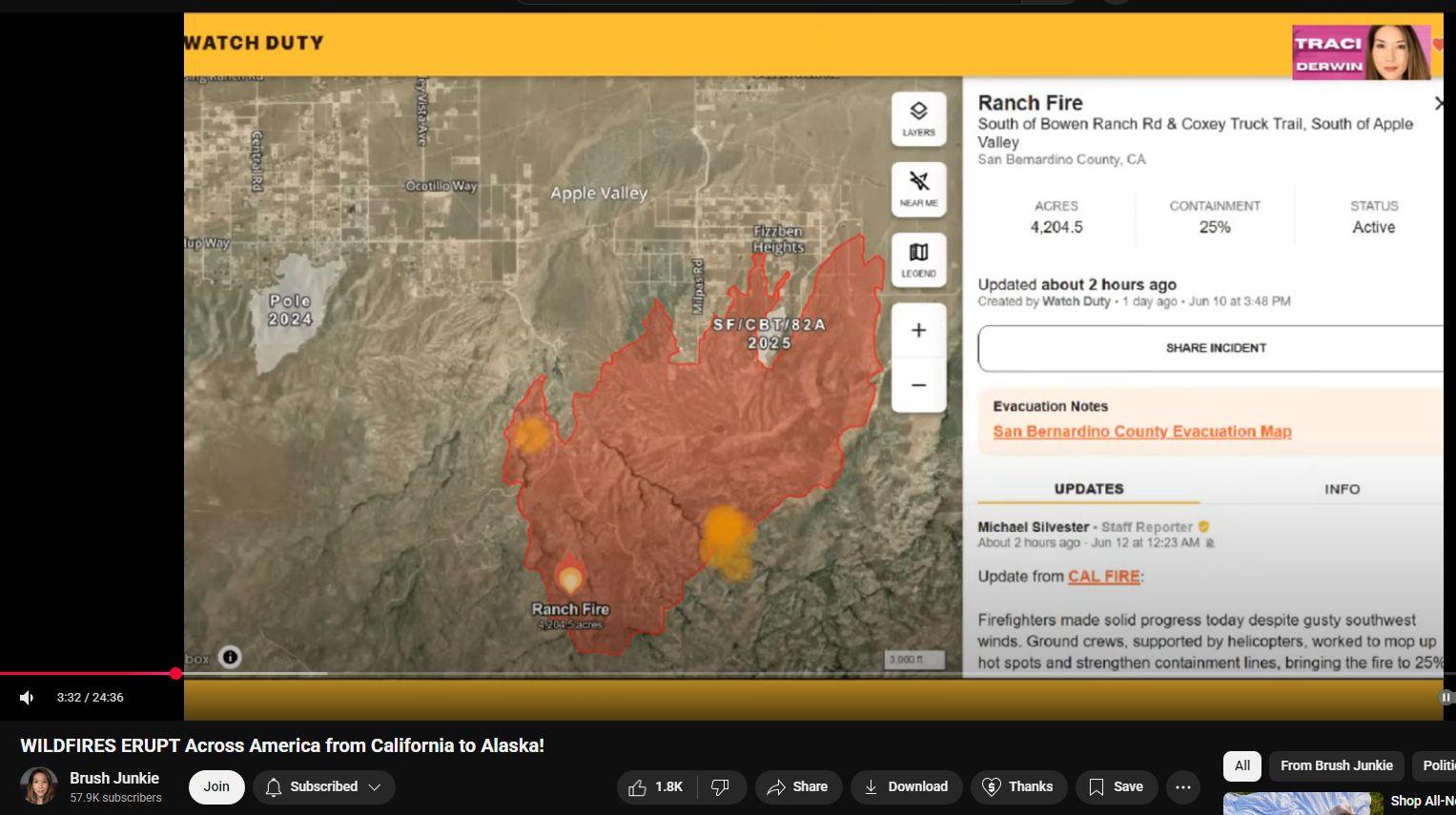
Task: Select the UPDATES tab
Action: click(x=1089, y=489)
